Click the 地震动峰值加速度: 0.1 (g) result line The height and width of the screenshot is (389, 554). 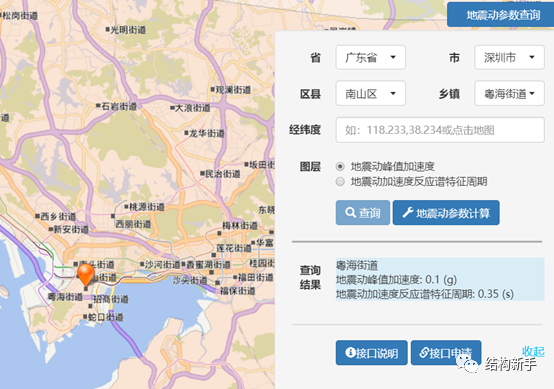396,279
